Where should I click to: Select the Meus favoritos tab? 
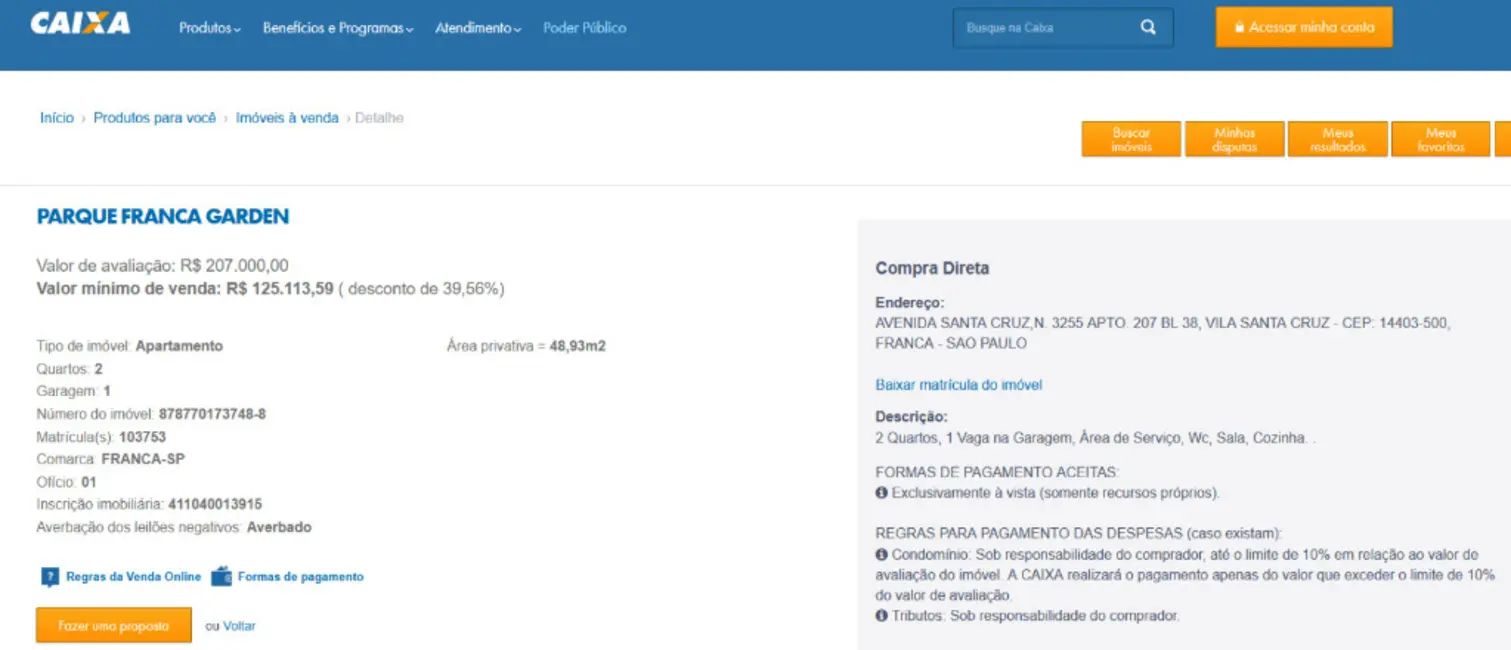[1440, 140]
